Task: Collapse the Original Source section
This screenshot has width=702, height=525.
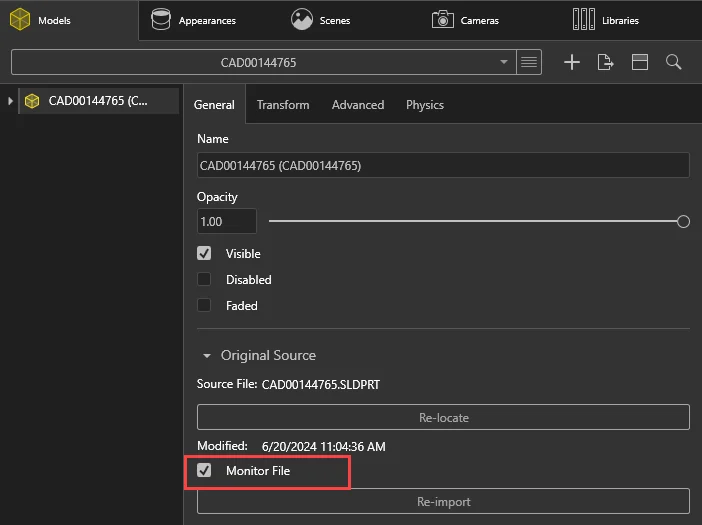Action: pyautogui.click(x=207, y=355)
